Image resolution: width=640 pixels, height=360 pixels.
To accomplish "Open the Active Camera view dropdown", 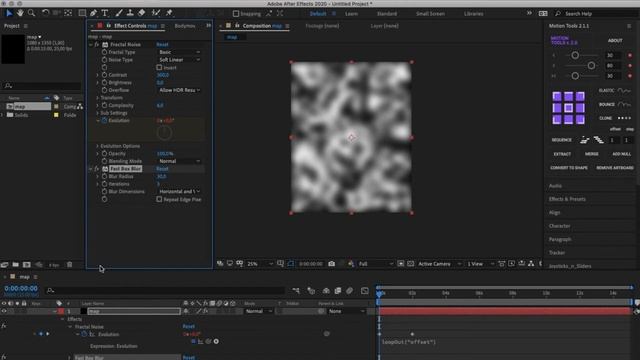I will pos(440,264).
